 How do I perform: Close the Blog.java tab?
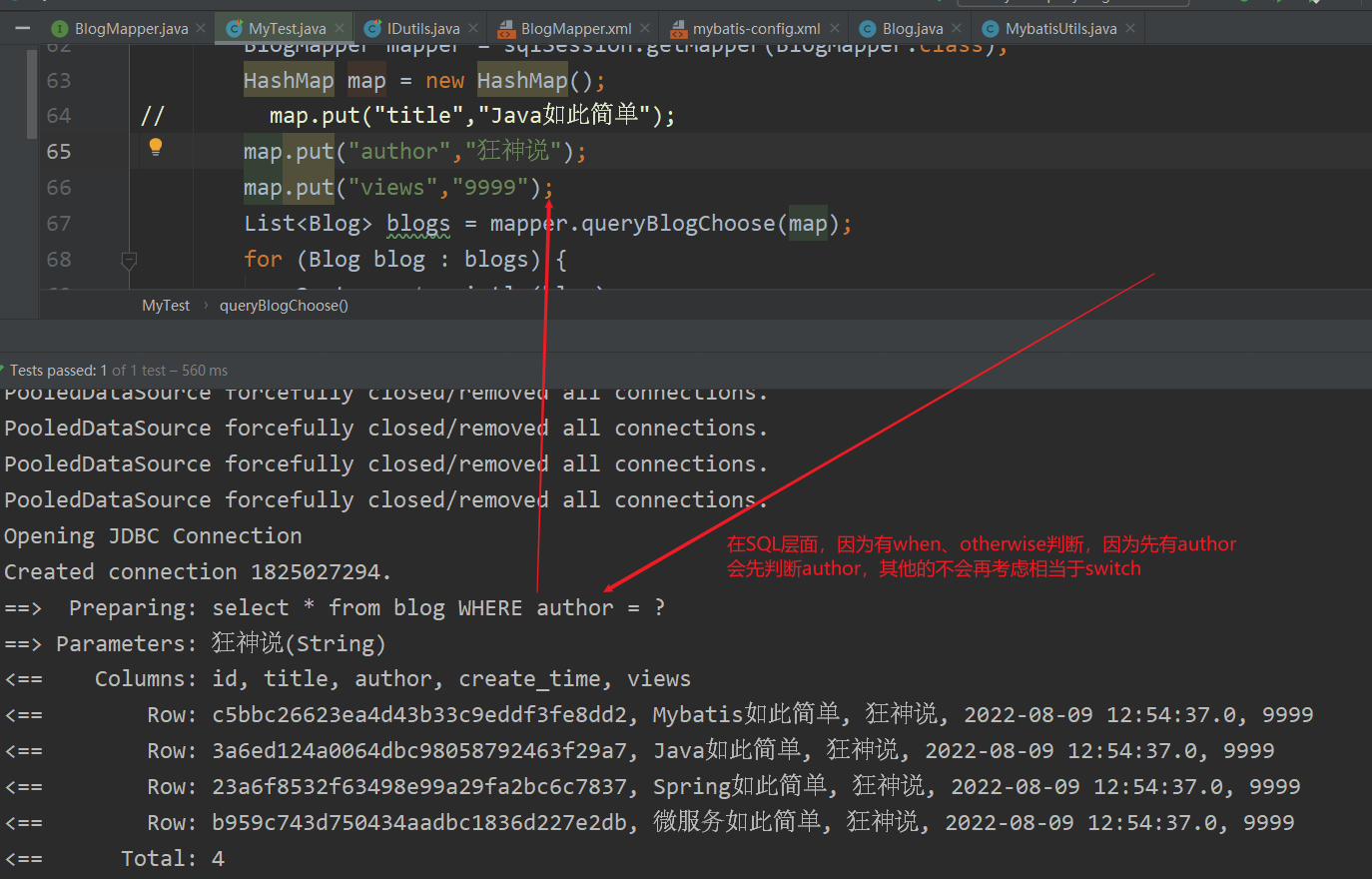coord(957,28)
